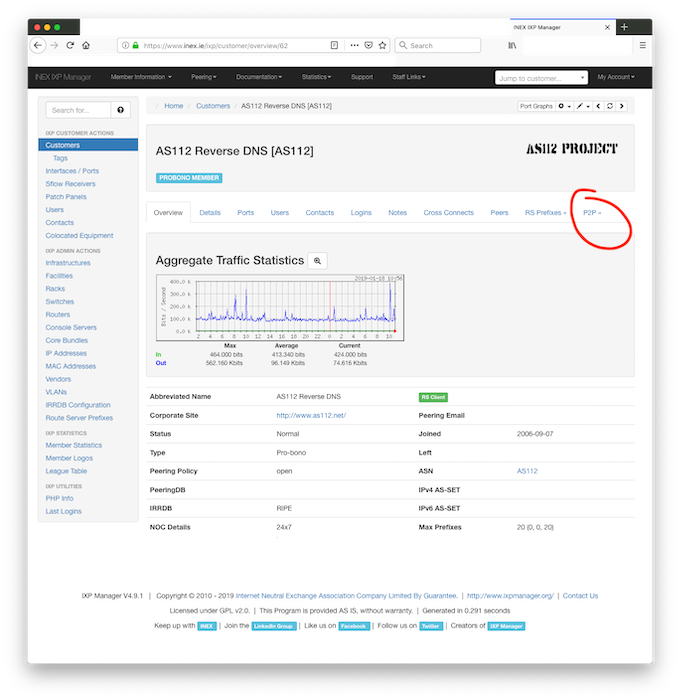The height and width of the screenshot is (700, 680).
Task: Open the RS Prefixes tab
Action: click(545, 212)
